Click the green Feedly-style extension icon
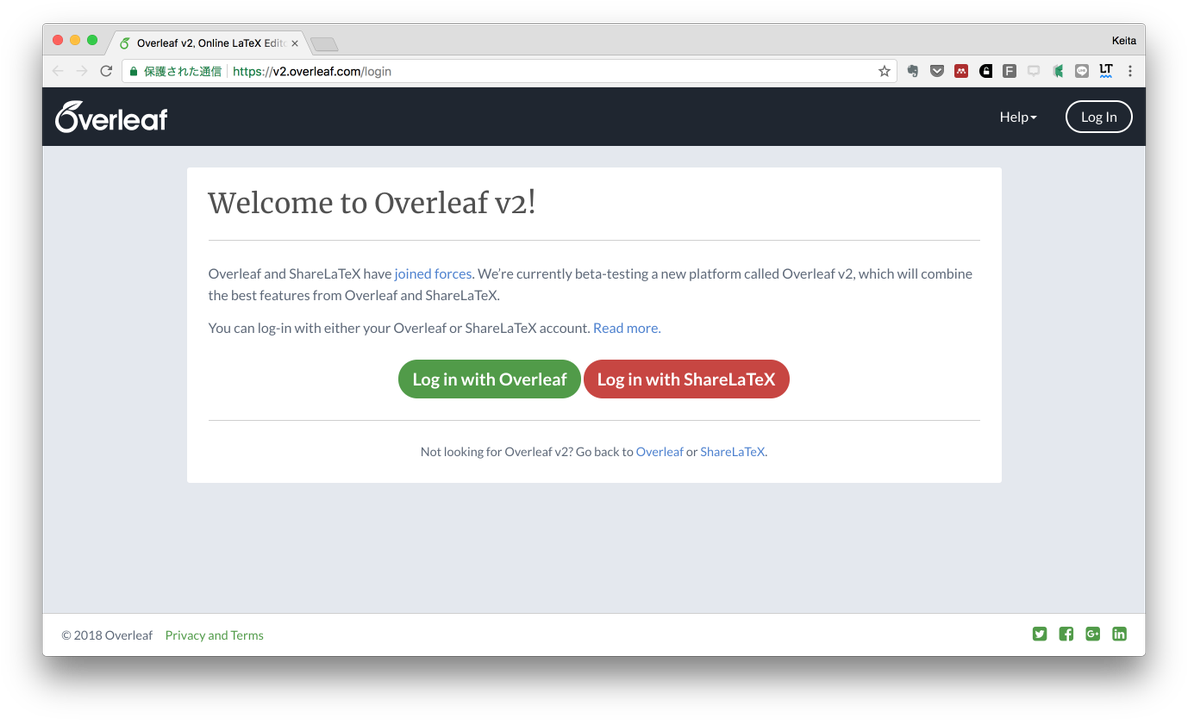Screen dimensions: 1187x720 click(x=1058, y=71)
